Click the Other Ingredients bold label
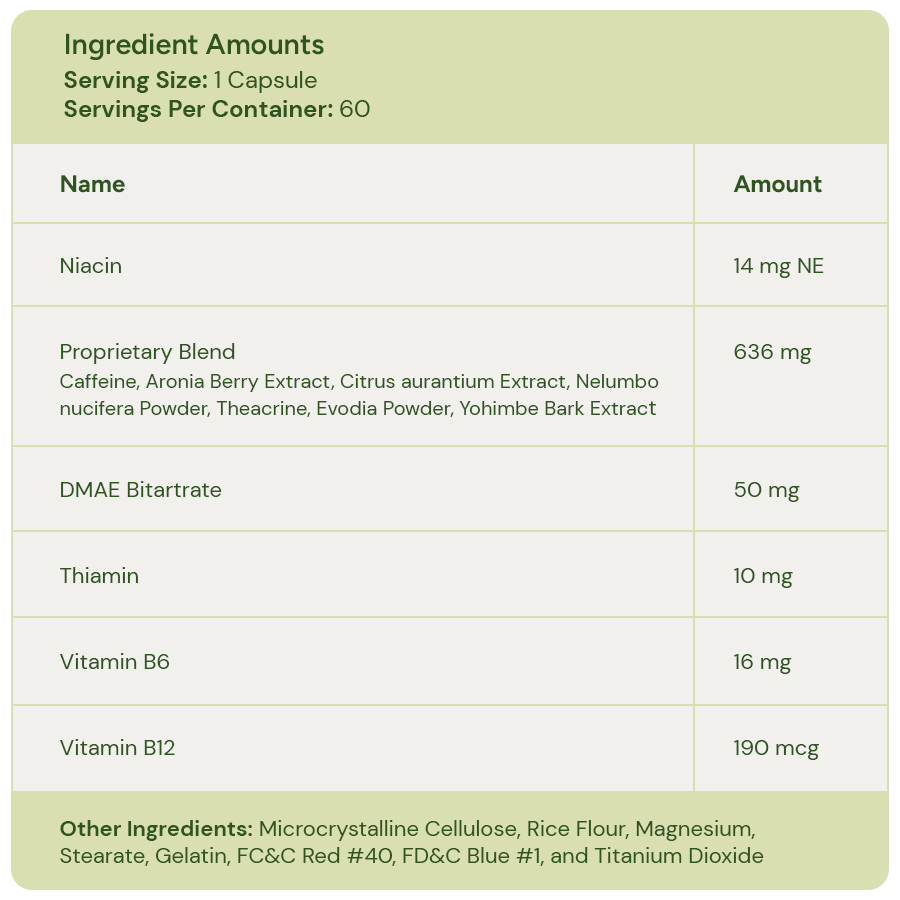 [156, 829]
